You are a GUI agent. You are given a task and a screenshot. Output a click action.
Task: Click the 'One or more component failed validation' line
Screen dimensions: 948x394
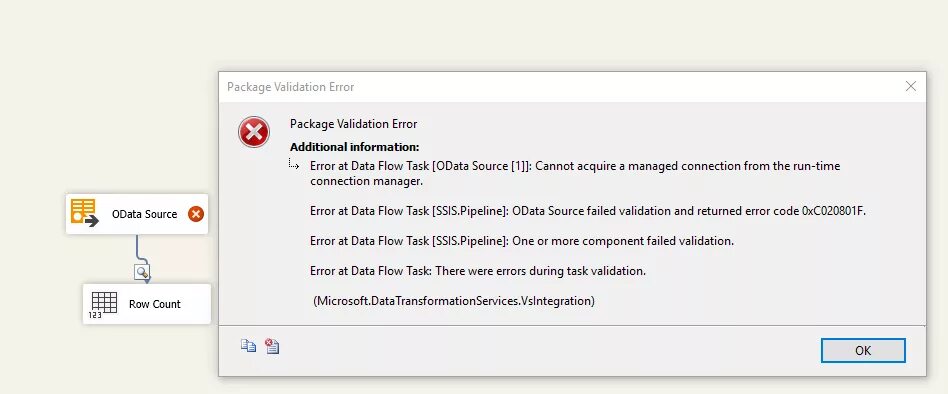click(x=522, y=241)
